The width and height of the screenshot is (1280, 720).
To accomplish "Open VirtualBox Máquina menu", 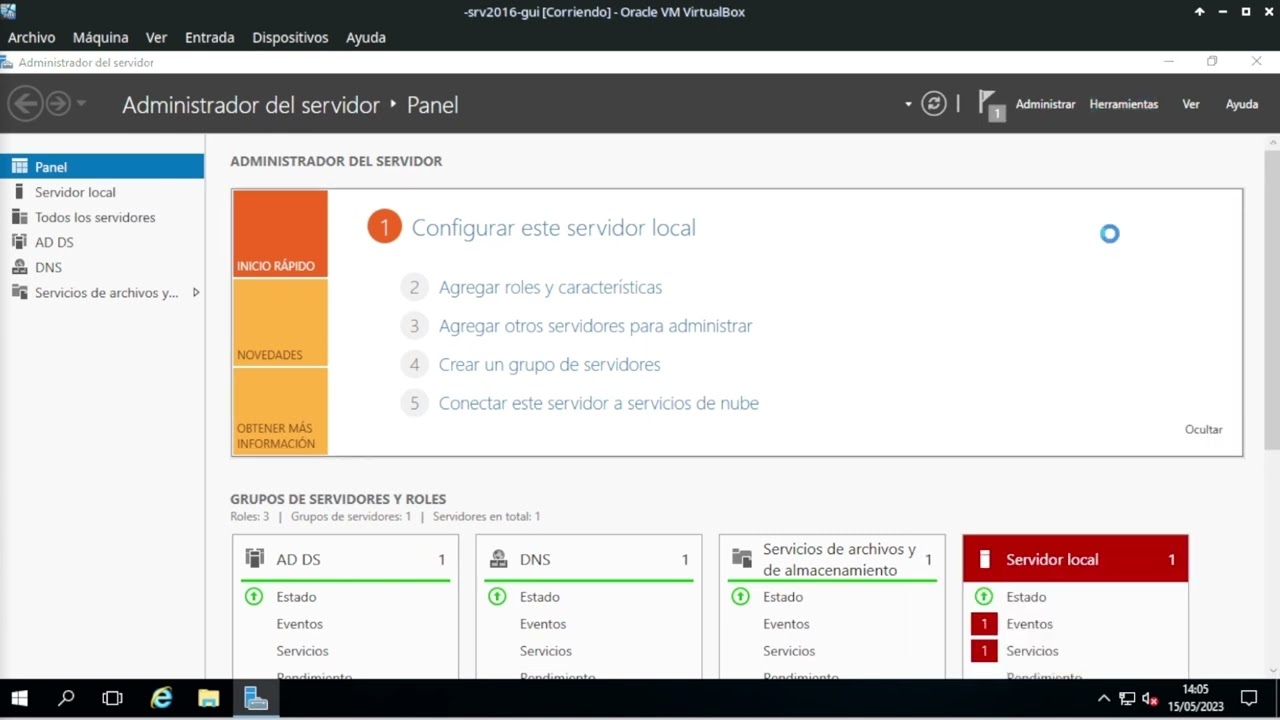I will point(100,37).
